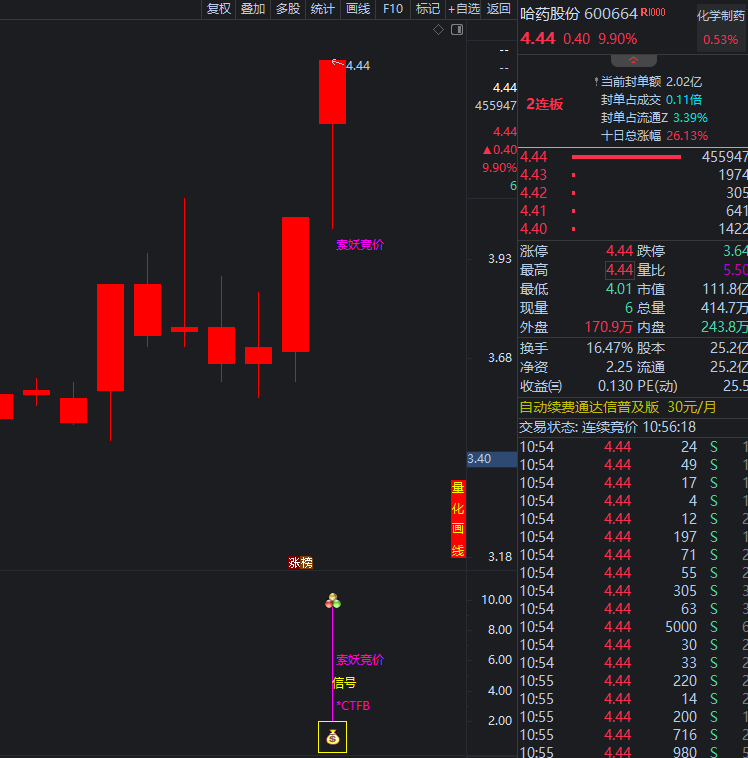Click the 涨榜 tag on chart
The height and width of the screenshot is (758, 748).
coord(300,562)
